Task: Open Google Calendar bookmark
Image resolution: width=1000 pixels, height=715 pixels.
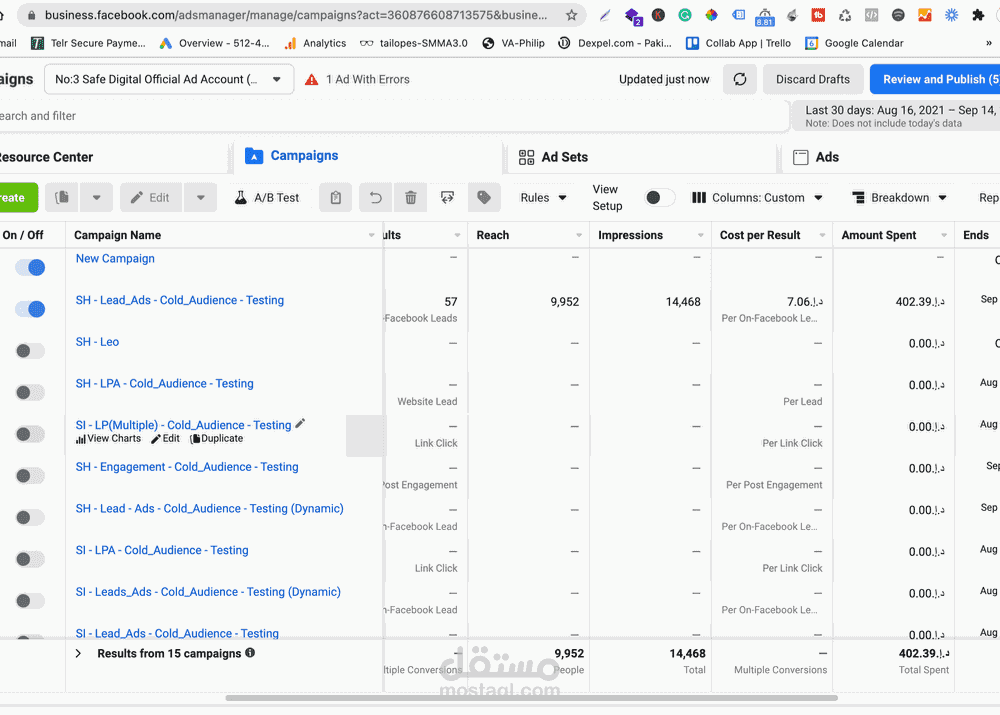Action: pyautogui.click(x=854, y=43)
